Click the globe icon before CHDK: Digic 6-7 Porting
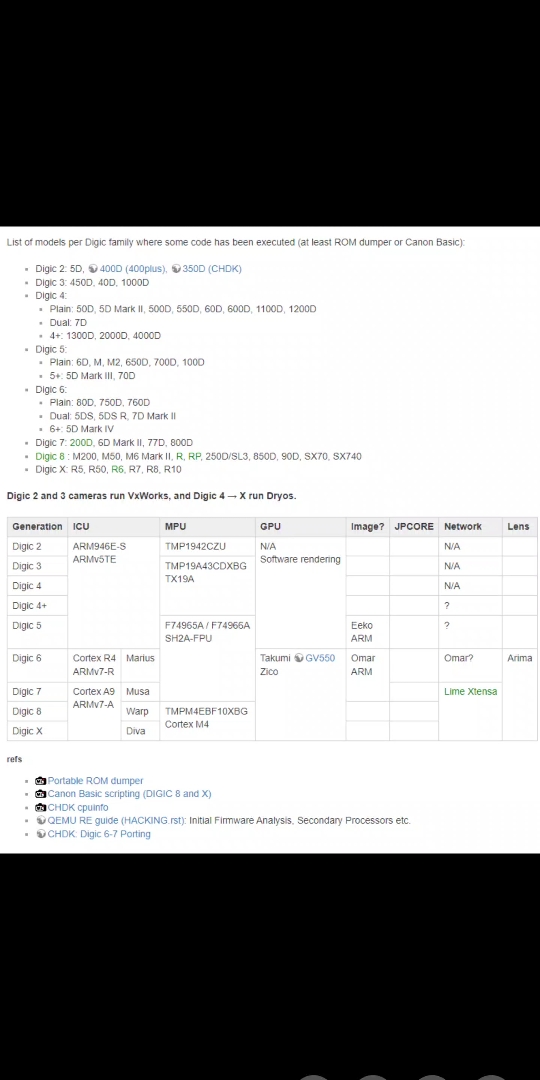The height and width of the screenshot is (1080, 540). click(41, 834)
